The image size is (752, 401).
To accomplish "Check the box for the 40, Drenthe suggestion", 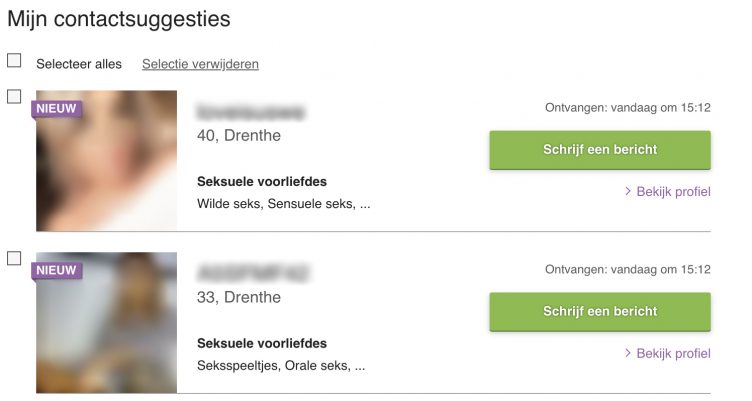I will click(x=14, y=97).
